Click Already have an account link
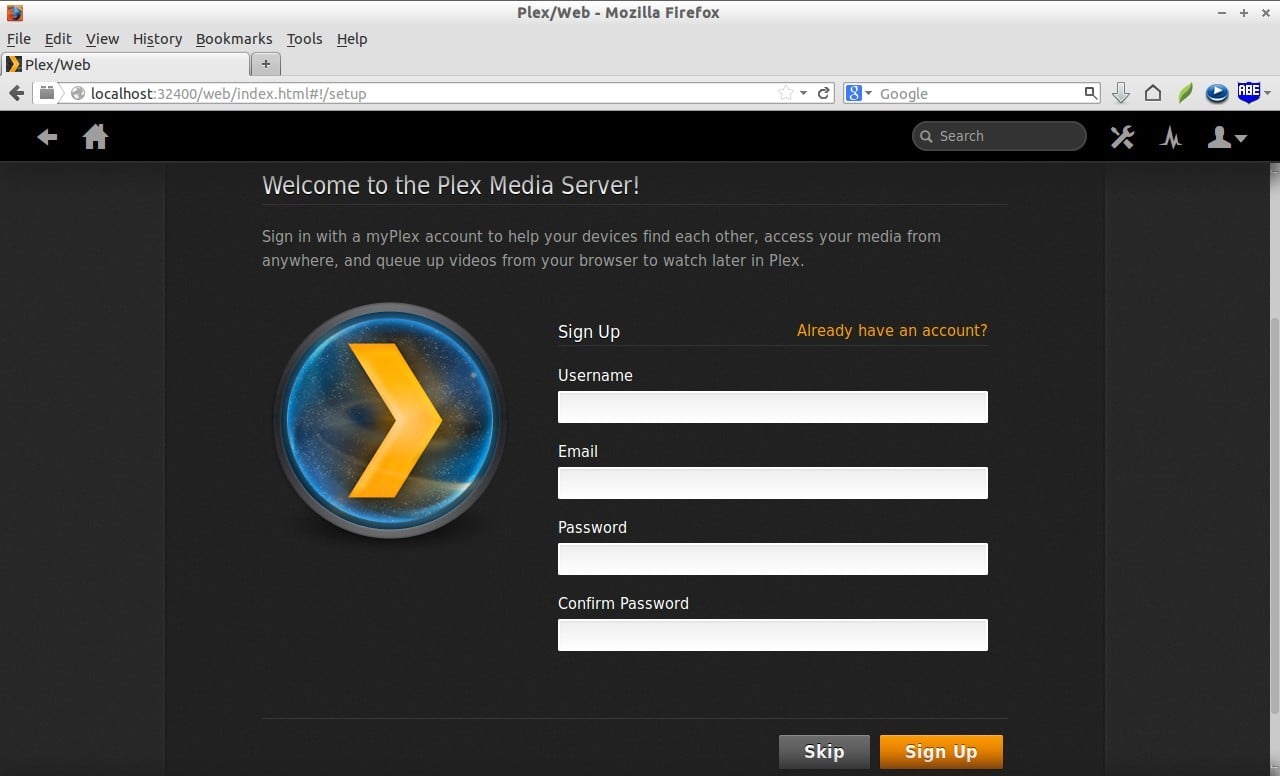Viewport: 1280px width, 776px height. click(x=892, y=330)
